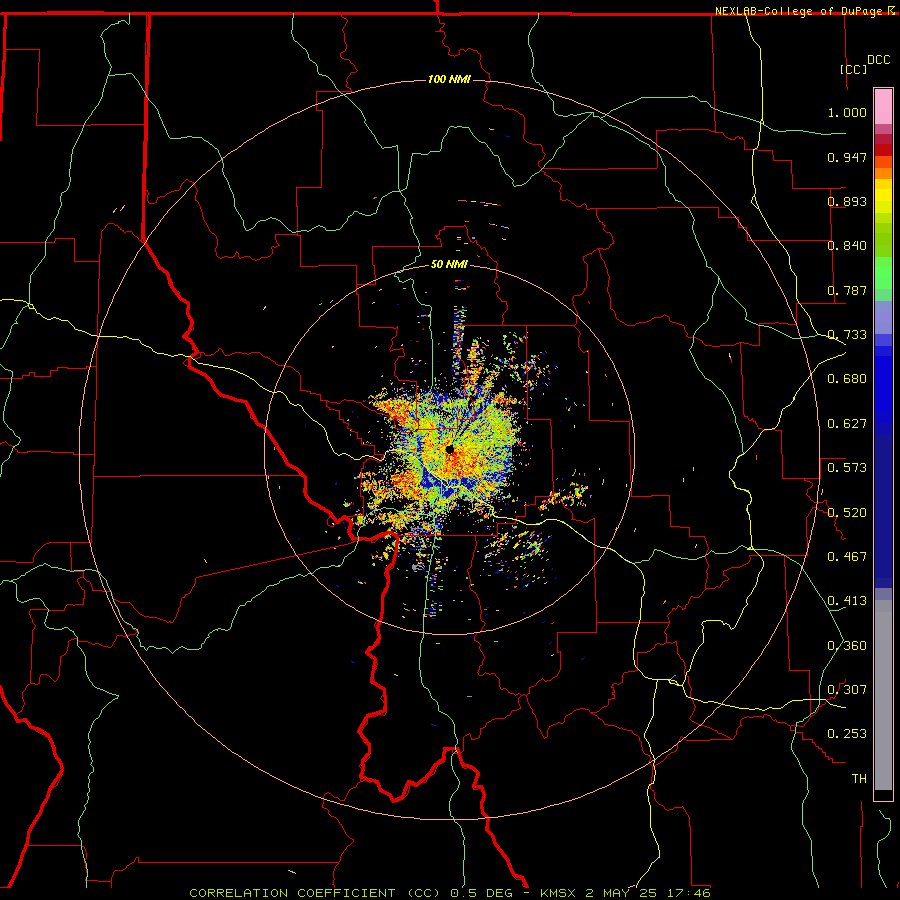Click the TH threshold label on the legend
This screenshot has height=900, width=900.
coord(859,779)
